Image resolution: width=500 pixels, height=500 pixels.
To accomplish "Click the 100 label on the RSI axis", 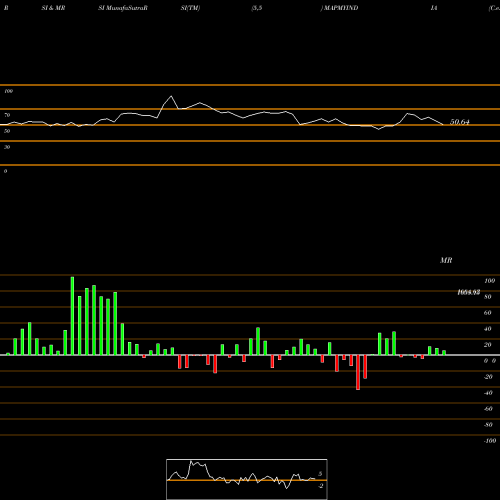I will pos(9,91).
